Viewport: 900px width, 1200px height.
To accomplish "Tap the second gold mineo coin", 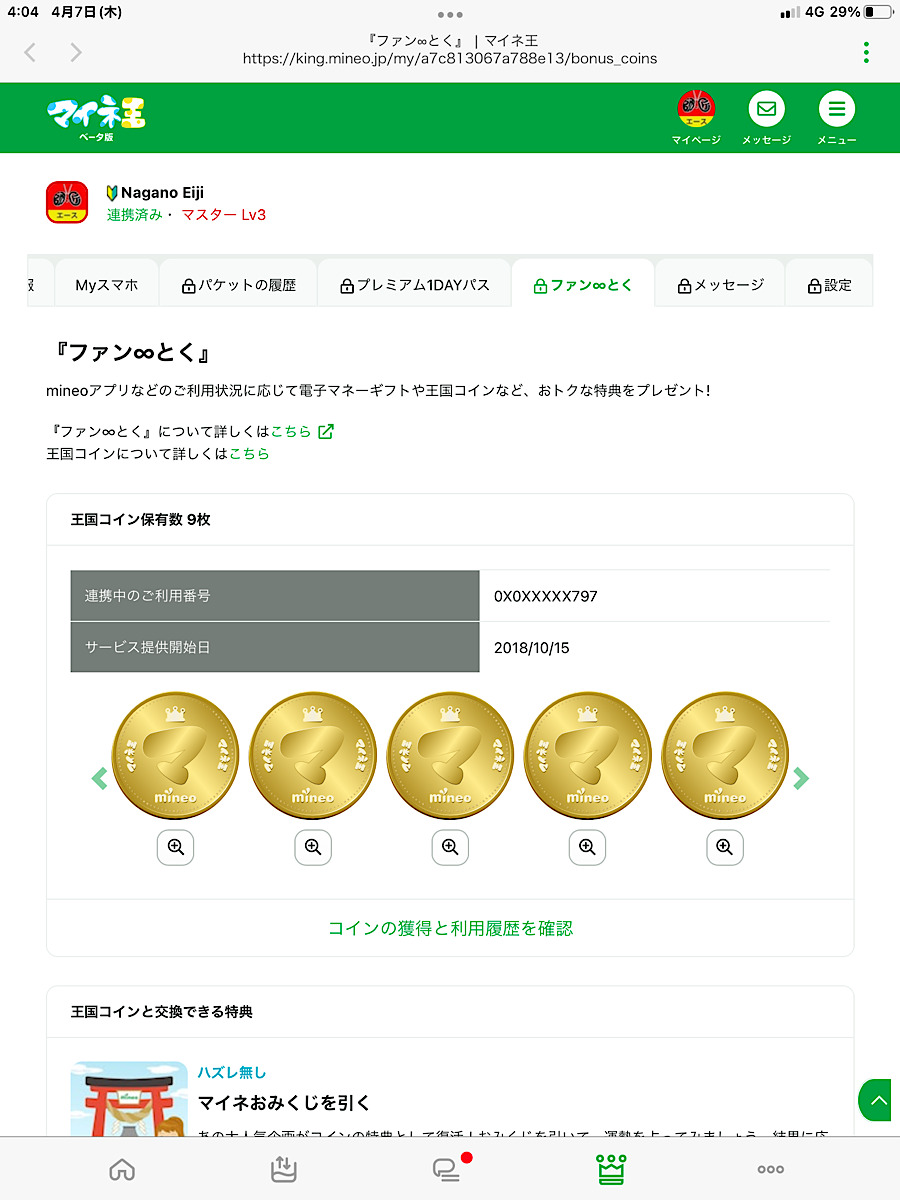I will 312,756.
